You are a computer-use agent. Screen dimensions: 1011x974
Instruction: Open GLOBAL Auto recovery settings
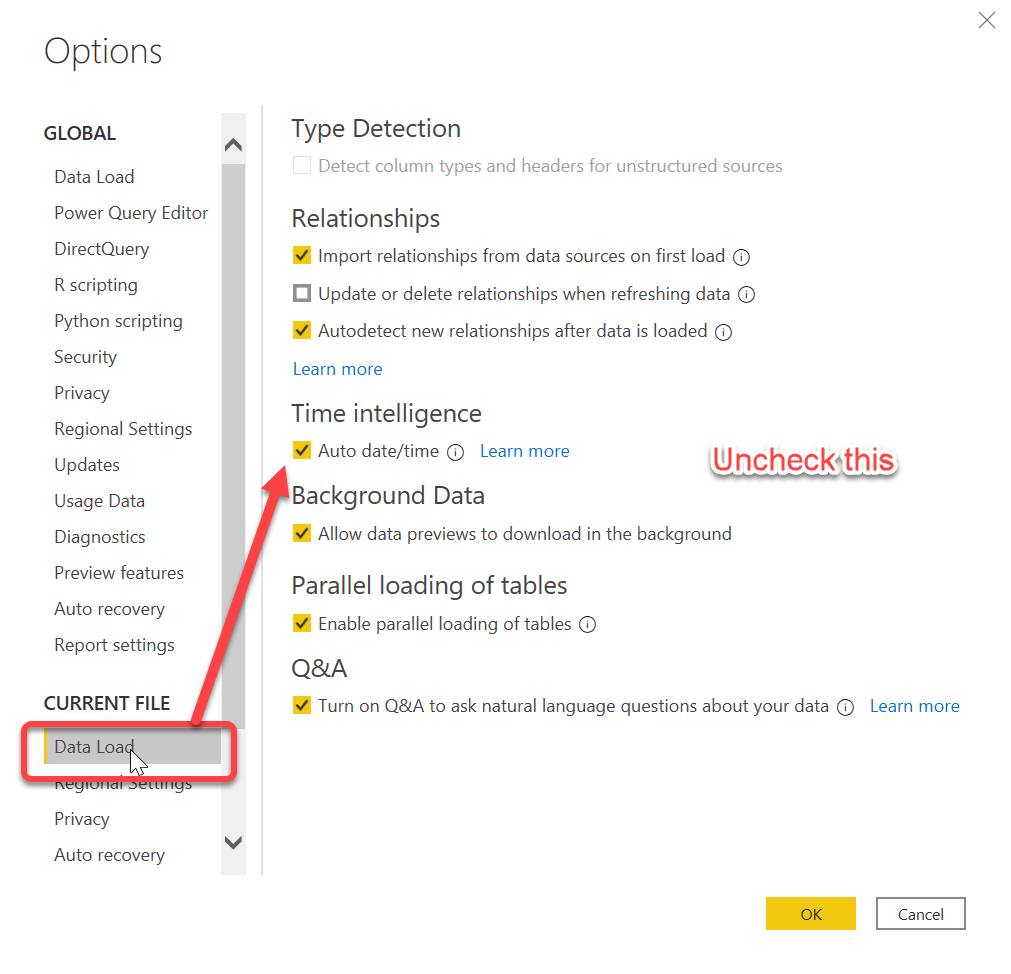click(110, 609)
